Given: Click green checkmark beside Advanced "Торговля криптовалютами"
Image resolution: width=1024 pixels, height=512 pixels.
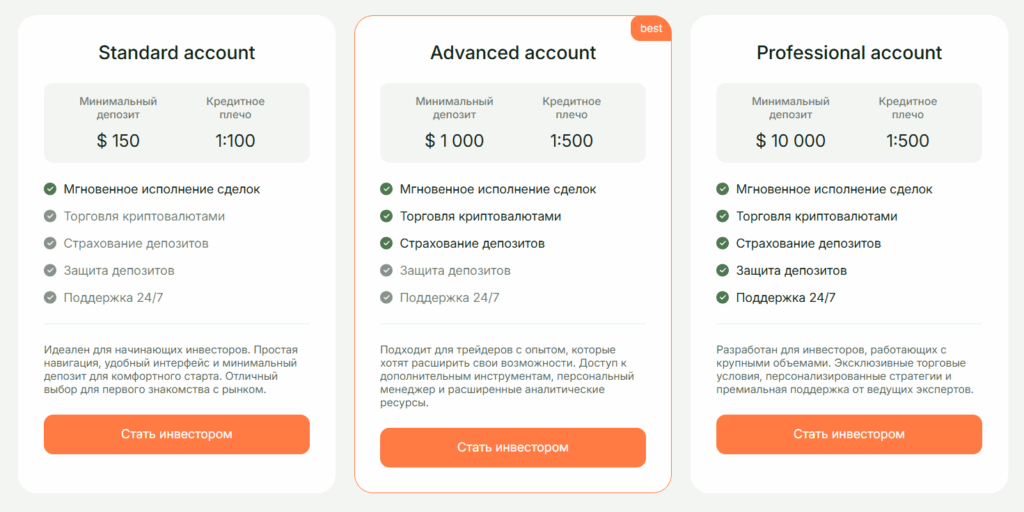Looking at the screenshot, I should [386, 216].
